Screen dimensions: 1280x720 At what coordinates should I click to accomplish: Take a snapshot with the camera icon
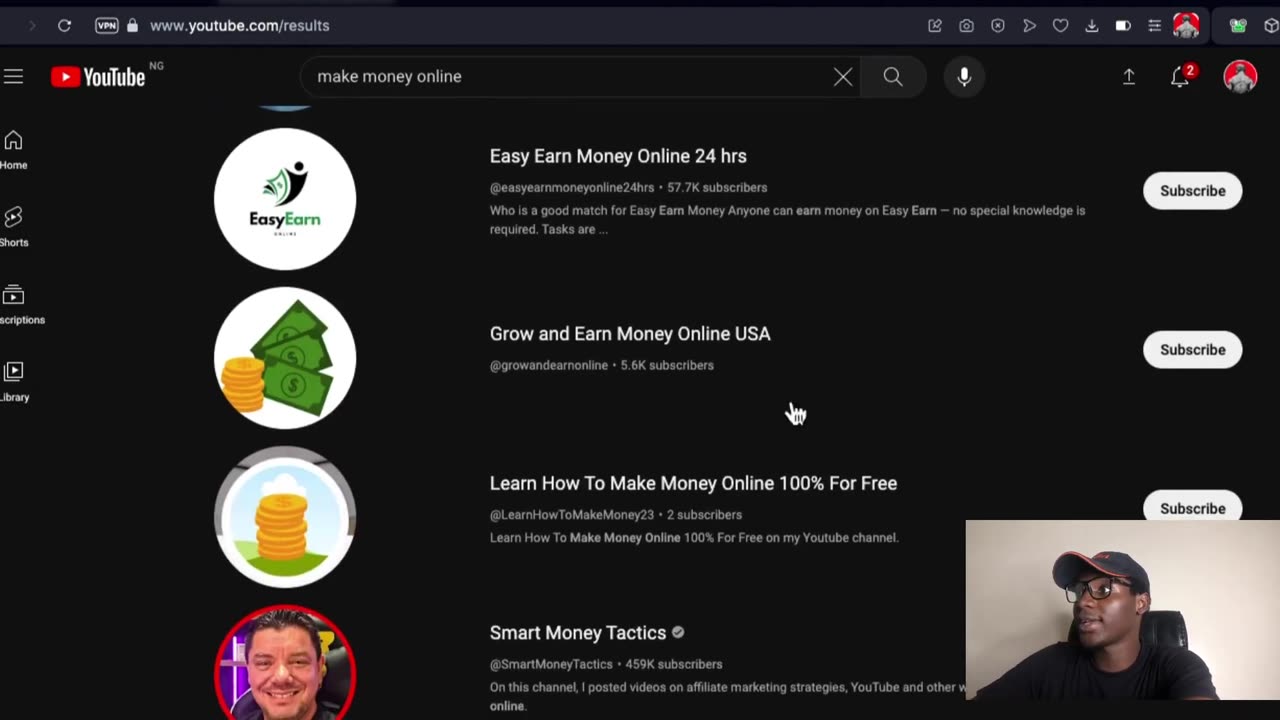966,26
